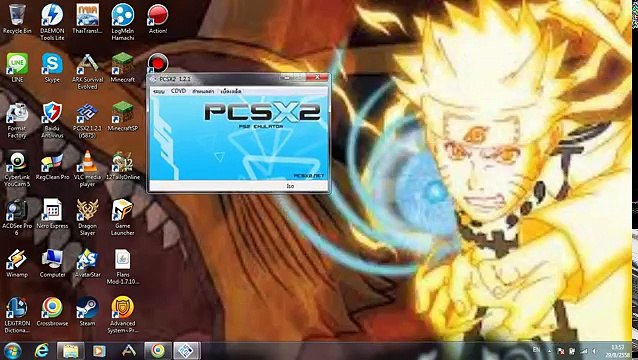This screenshot has width=638, height=360.
Task: Select the AvatarStar desktop shortcut
Action: point(87,263)
